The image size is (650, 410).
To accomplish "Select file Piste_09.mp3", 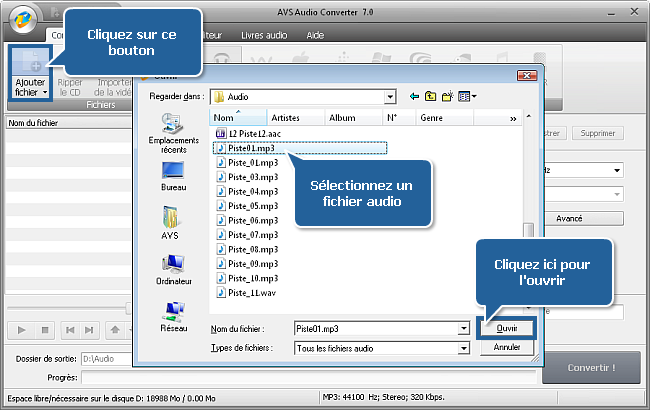I will pyautogui.click(x=247, y=264).
